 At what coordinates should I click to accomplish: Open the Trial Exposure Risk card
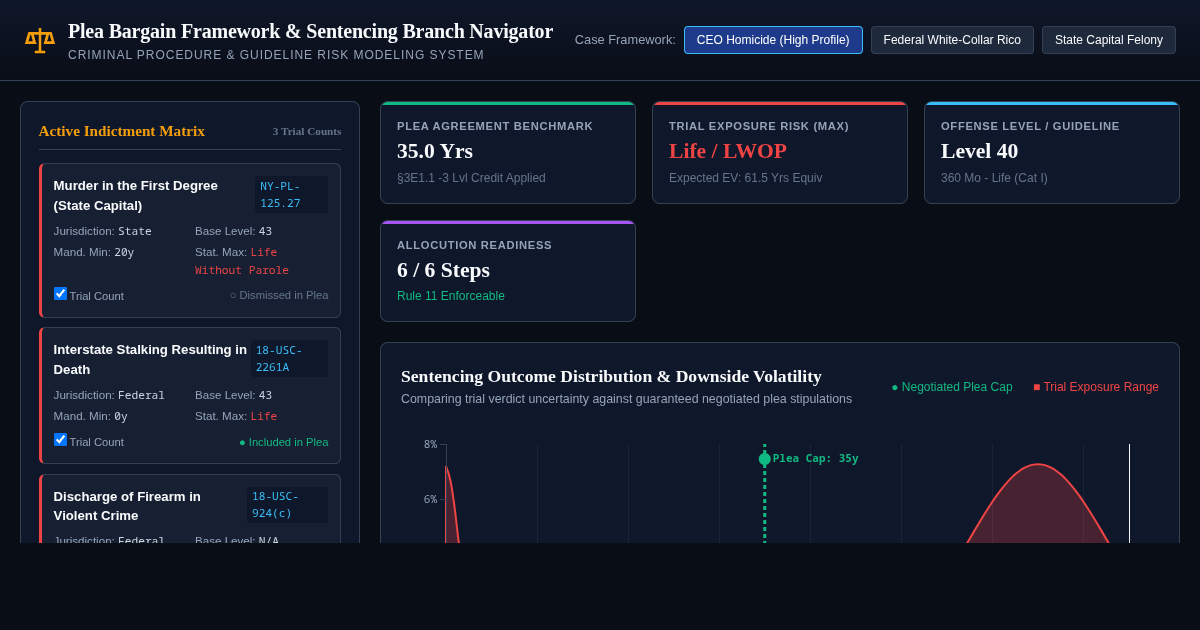(x=780, y=153)
